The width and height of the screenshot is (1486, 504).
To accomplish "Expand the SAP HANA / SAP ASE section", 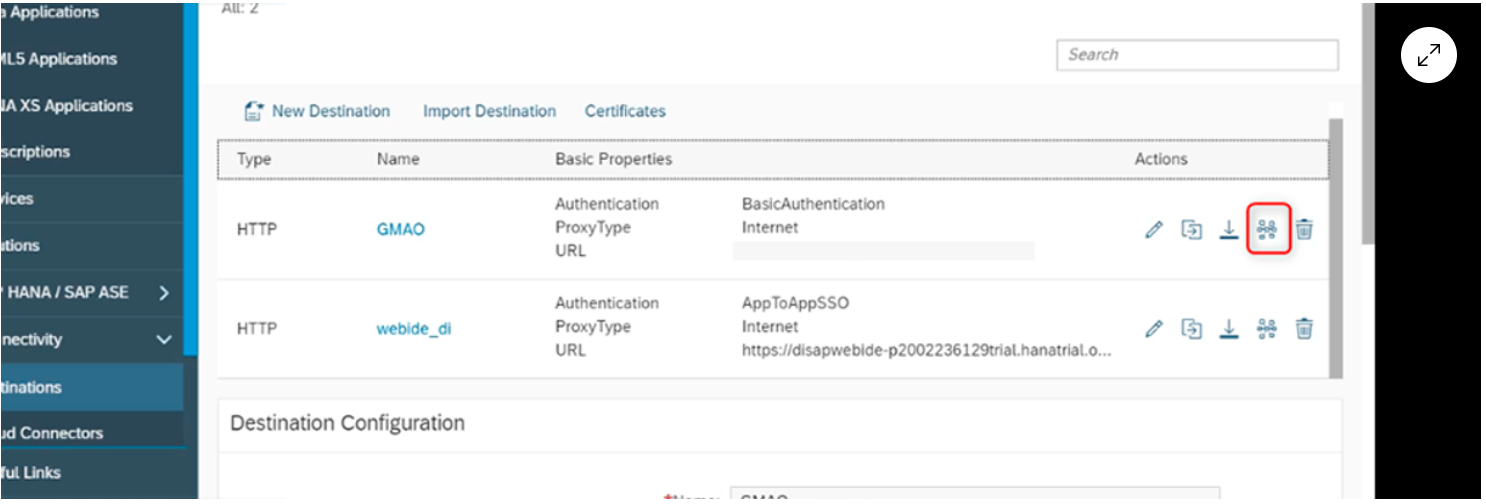I will [x=164, y=293].
